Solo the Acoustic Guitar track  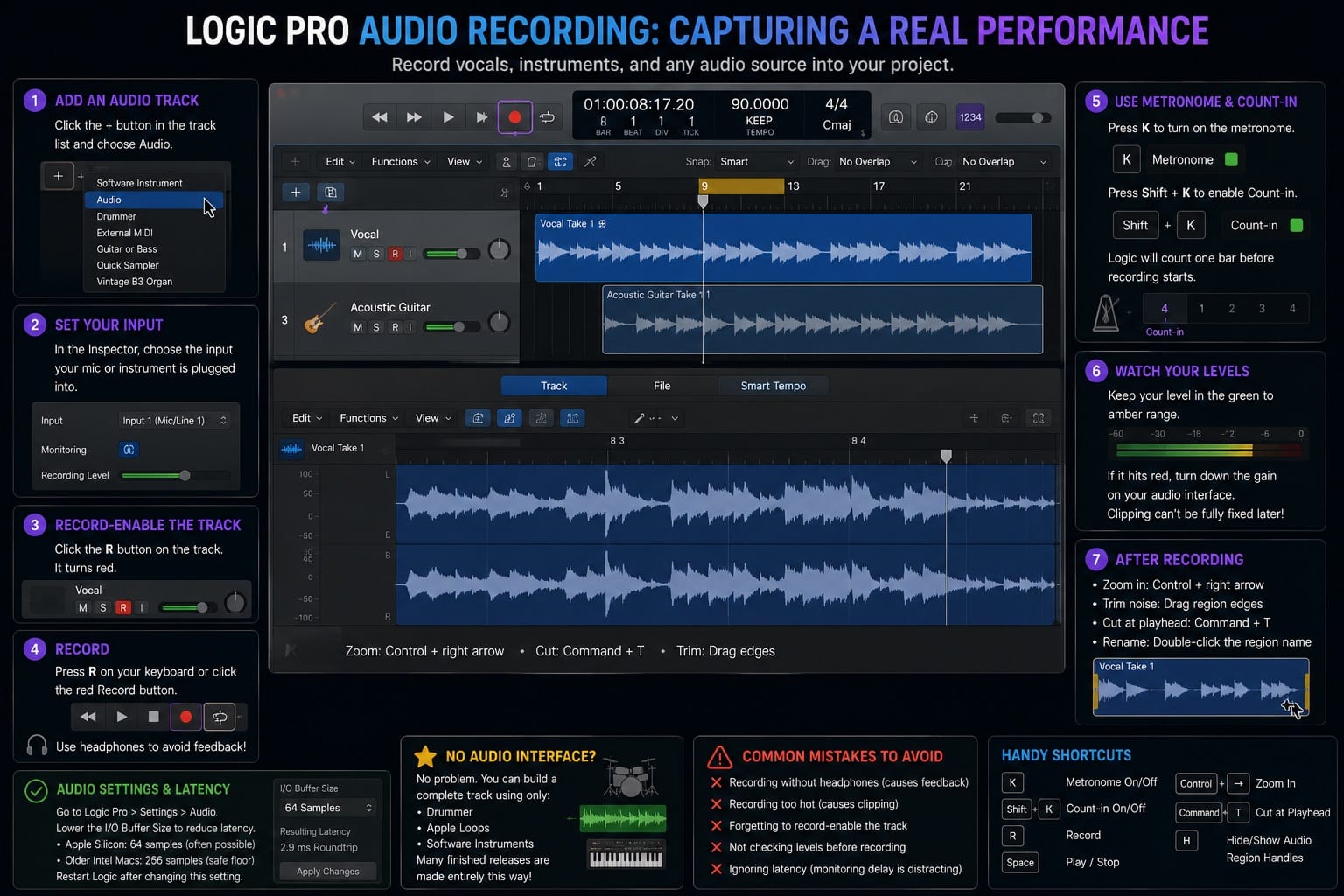click(x=376, y=327)
